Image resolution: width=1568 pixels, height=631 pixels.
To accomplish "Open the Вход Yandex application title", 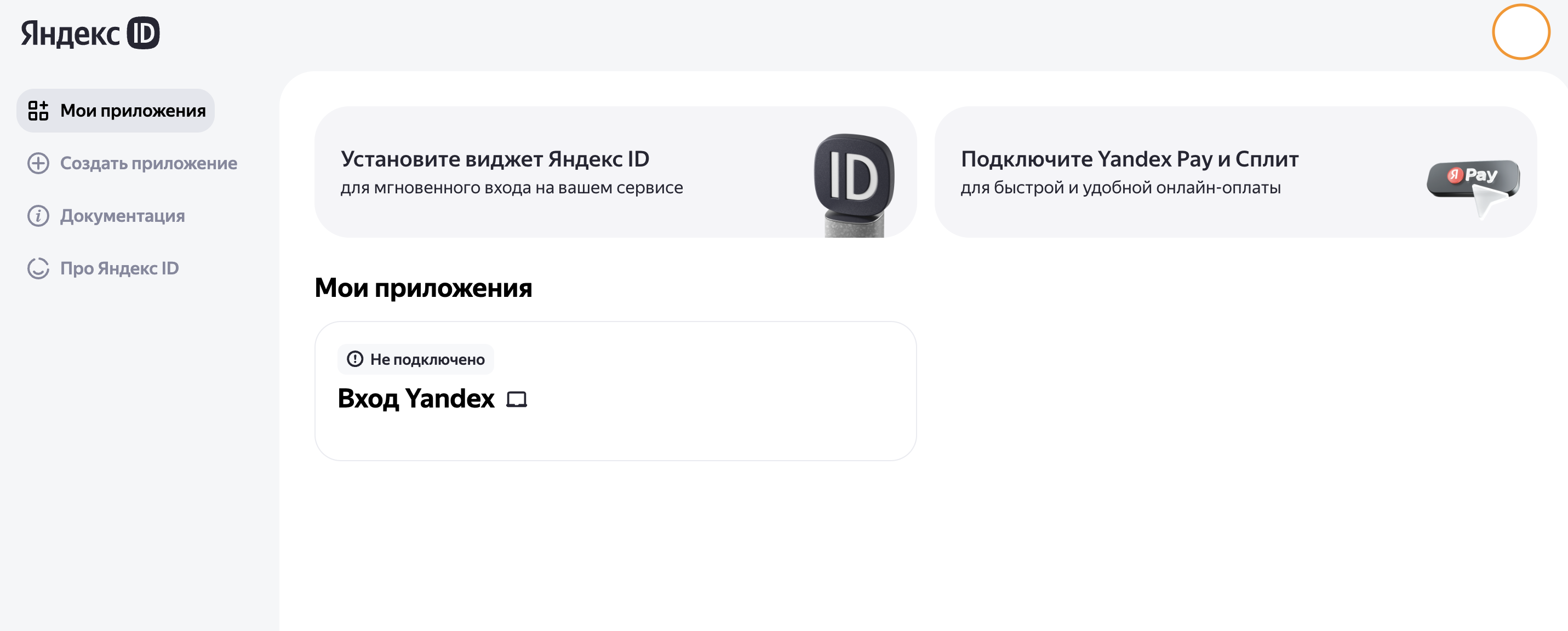I will click(x=416, y=399).
